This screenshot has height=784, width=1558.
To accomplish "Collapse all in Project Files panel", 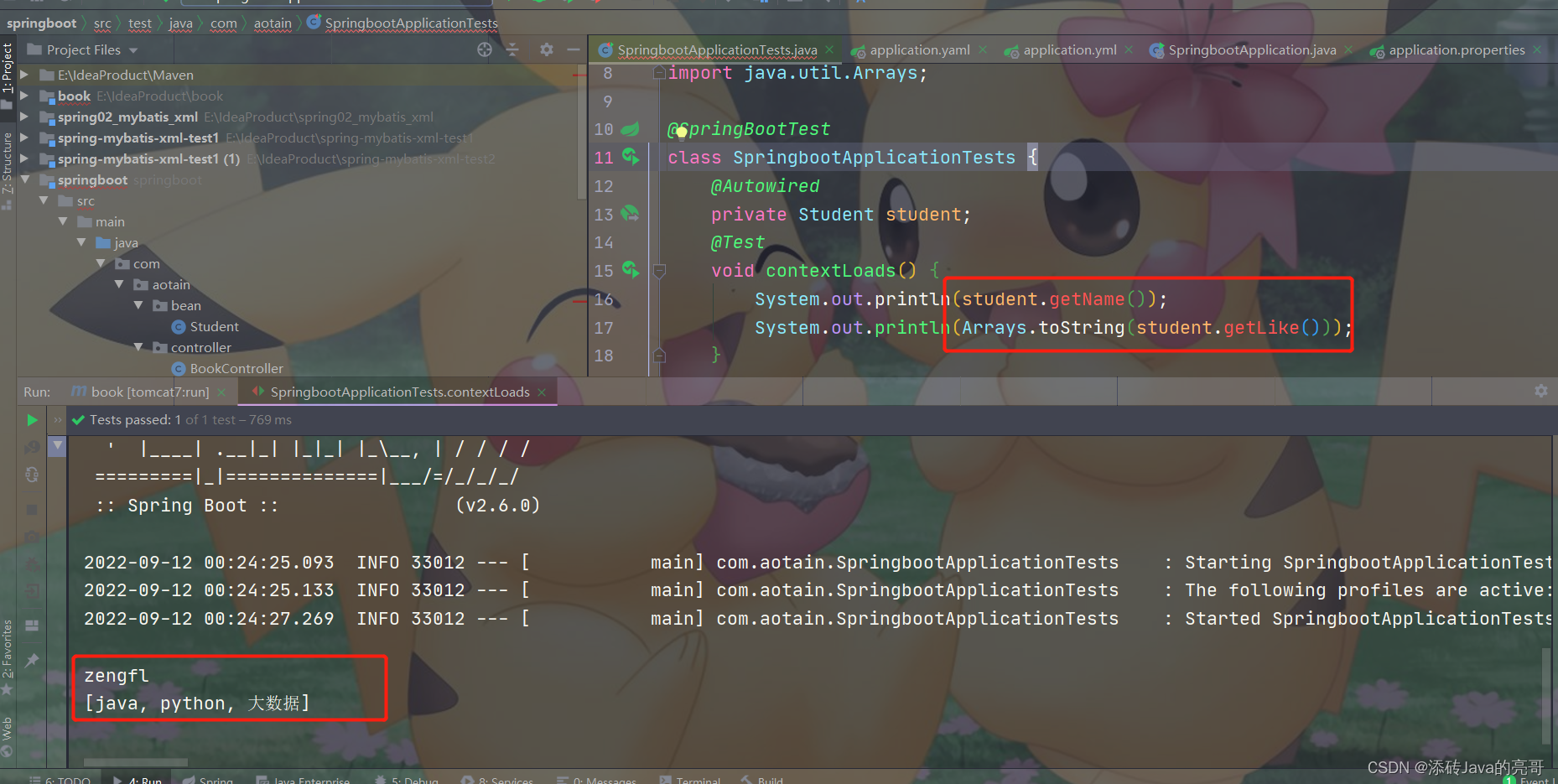I will (x=513, y=49).
